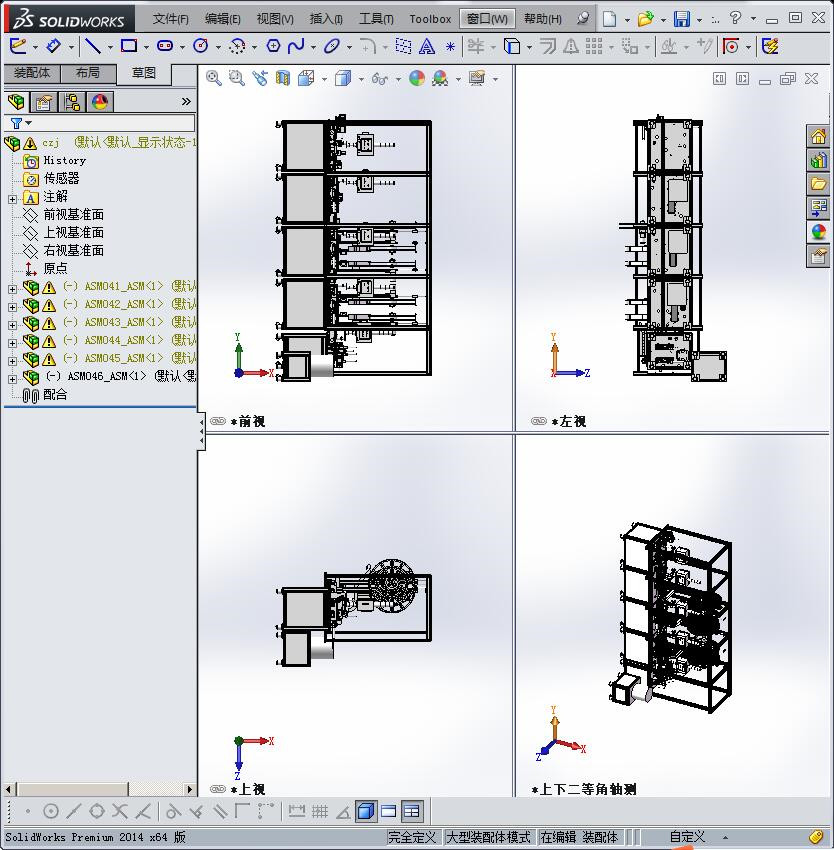
Task: Click the New document button
Action: click(610, 19)
